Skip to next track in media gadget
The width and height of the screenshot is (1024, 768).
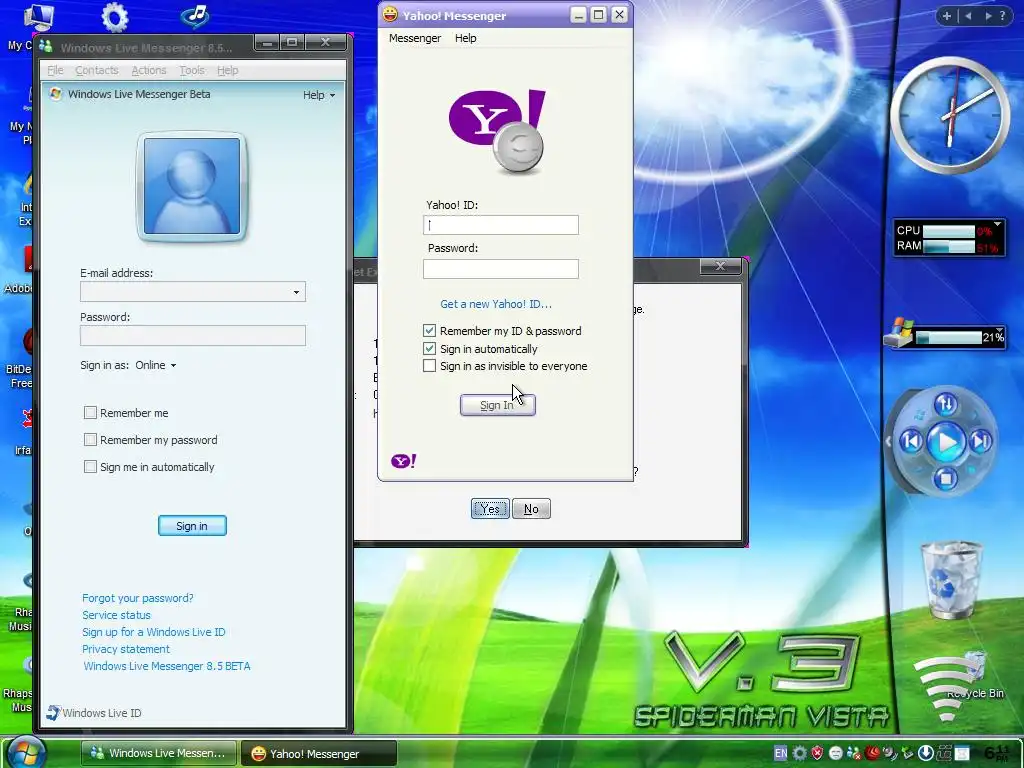pyautogui.click(x=980, y=442)
